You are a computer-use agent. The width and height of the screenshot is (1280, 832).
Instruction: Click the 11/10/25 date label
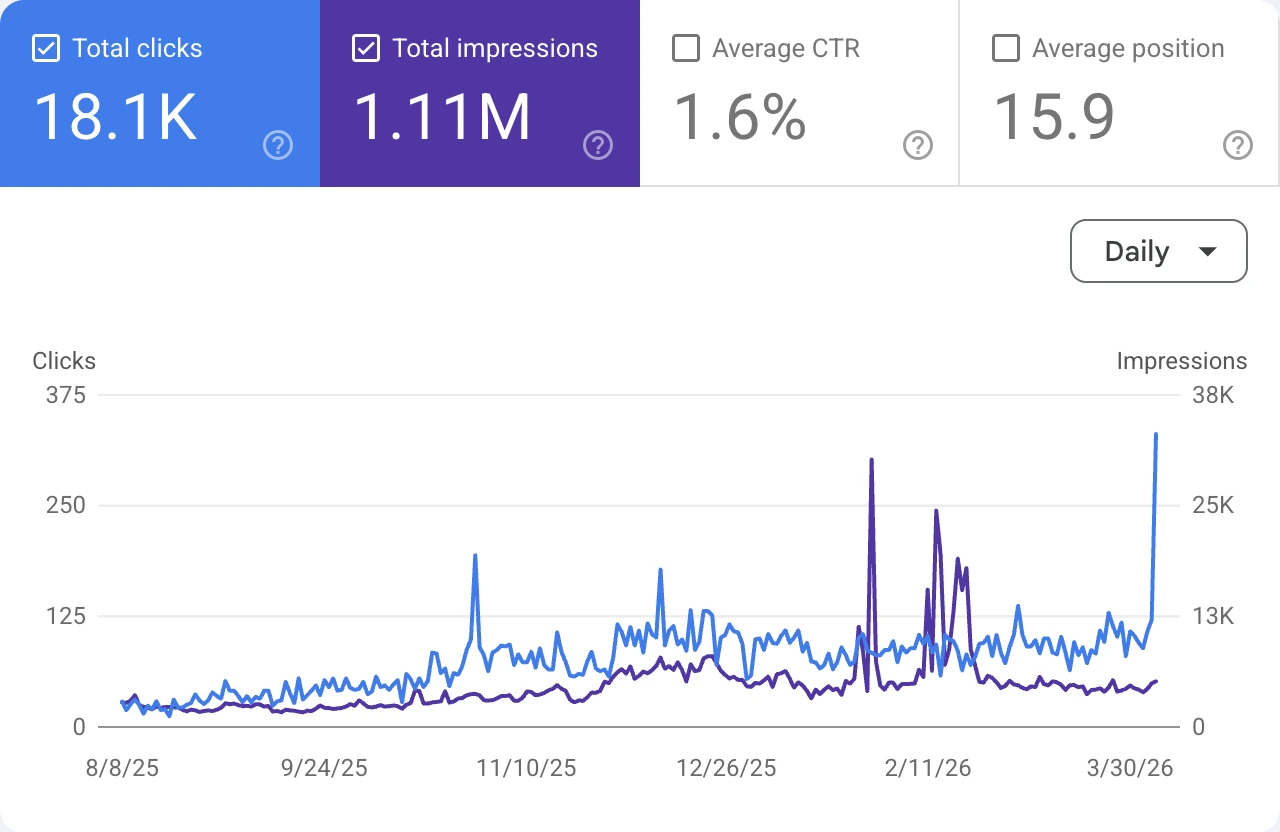[526, 768]
